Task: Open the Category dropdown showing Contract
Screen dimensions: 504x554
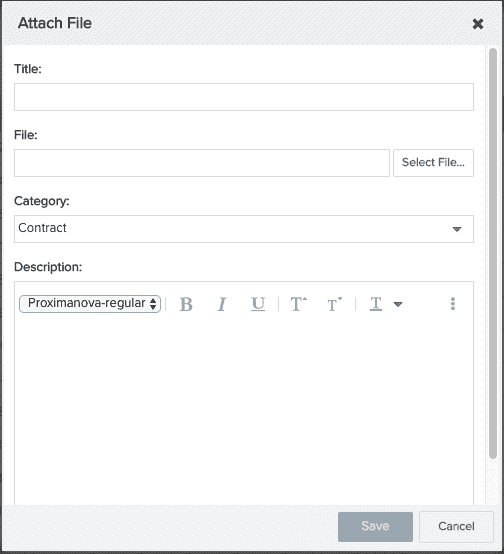Action: [244, 229]
